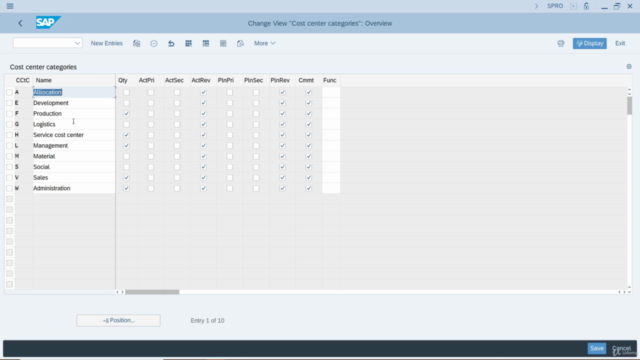Click the horizontal scrollbar thumb
640x360 pixels.
coord(152,292)
